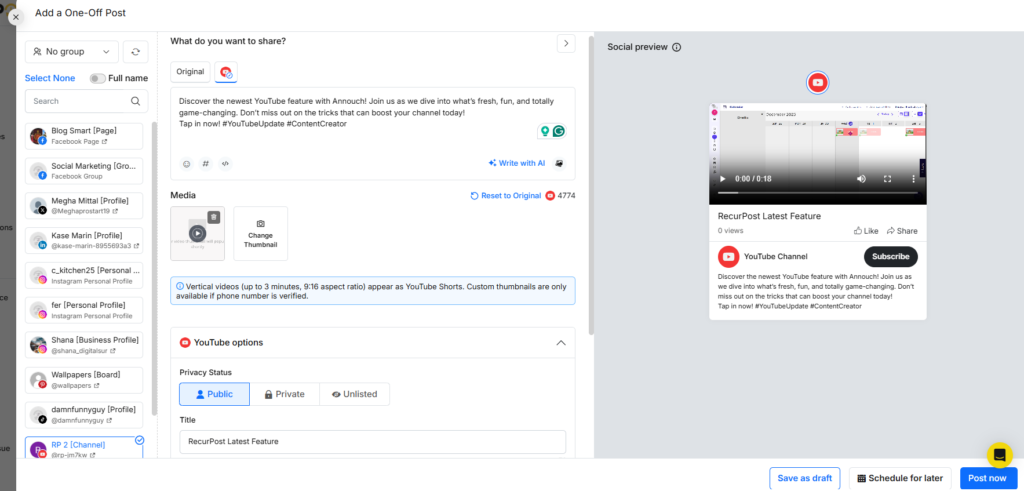The image size is (1024, 491).
Task: Click the Subscribe button
Action: pos(891,257)
